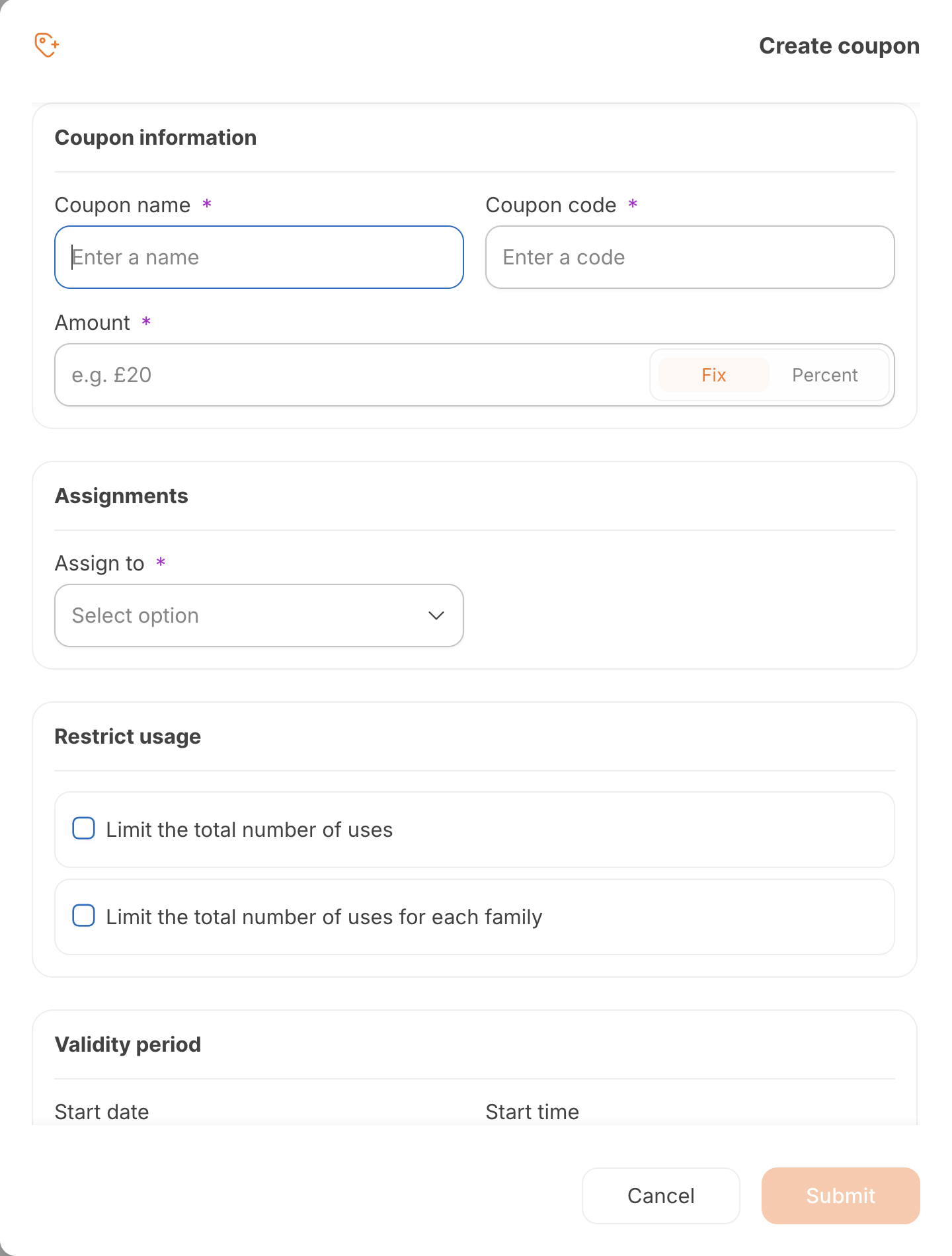Enable Limit the total number of uses
952x1256 pixels.
pos(84,828)
